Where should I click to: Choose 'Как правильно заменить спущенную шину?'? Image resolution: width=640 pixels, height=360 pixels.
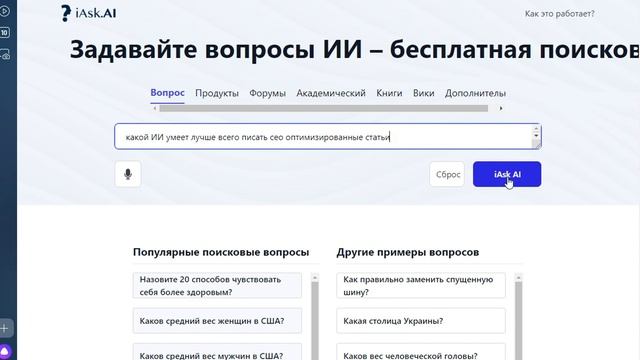coord(421,286)
